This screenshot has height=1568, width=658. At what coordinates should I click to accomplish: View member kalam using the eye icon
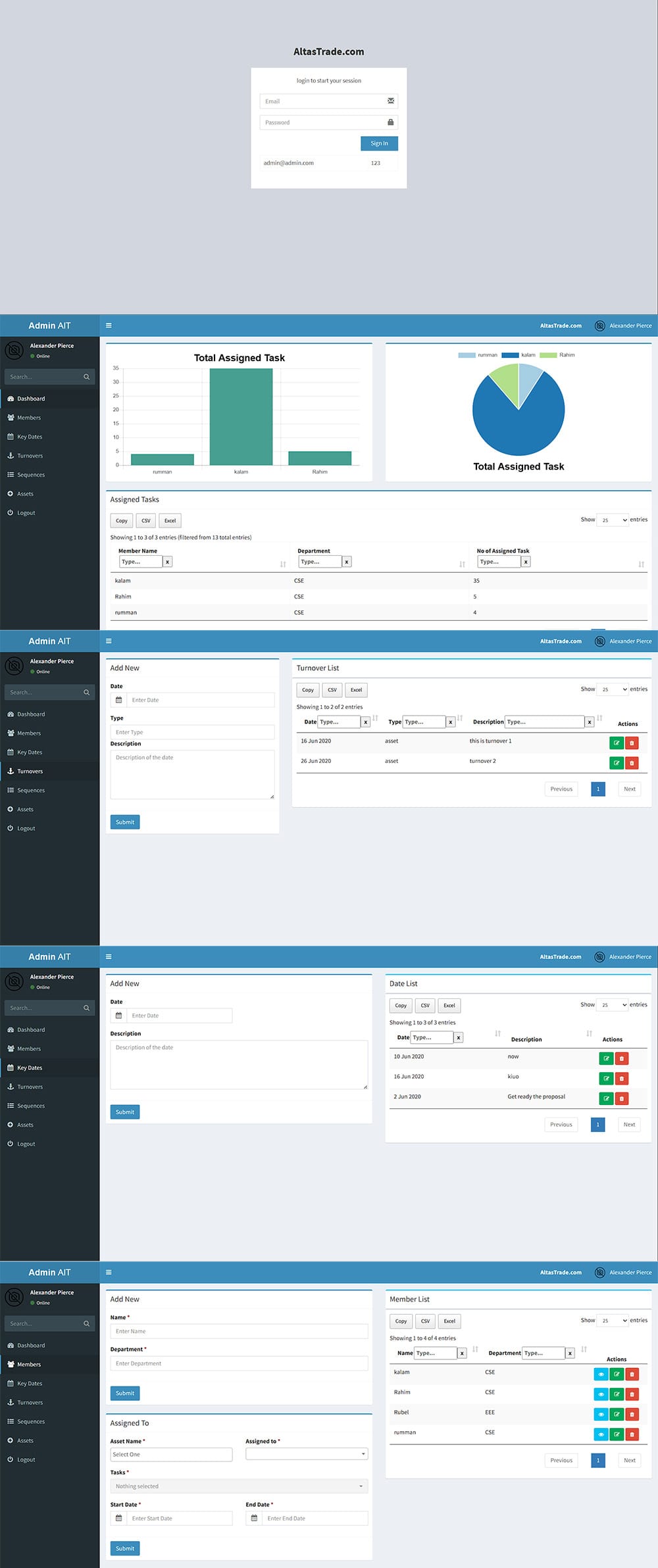[601, 1374]
